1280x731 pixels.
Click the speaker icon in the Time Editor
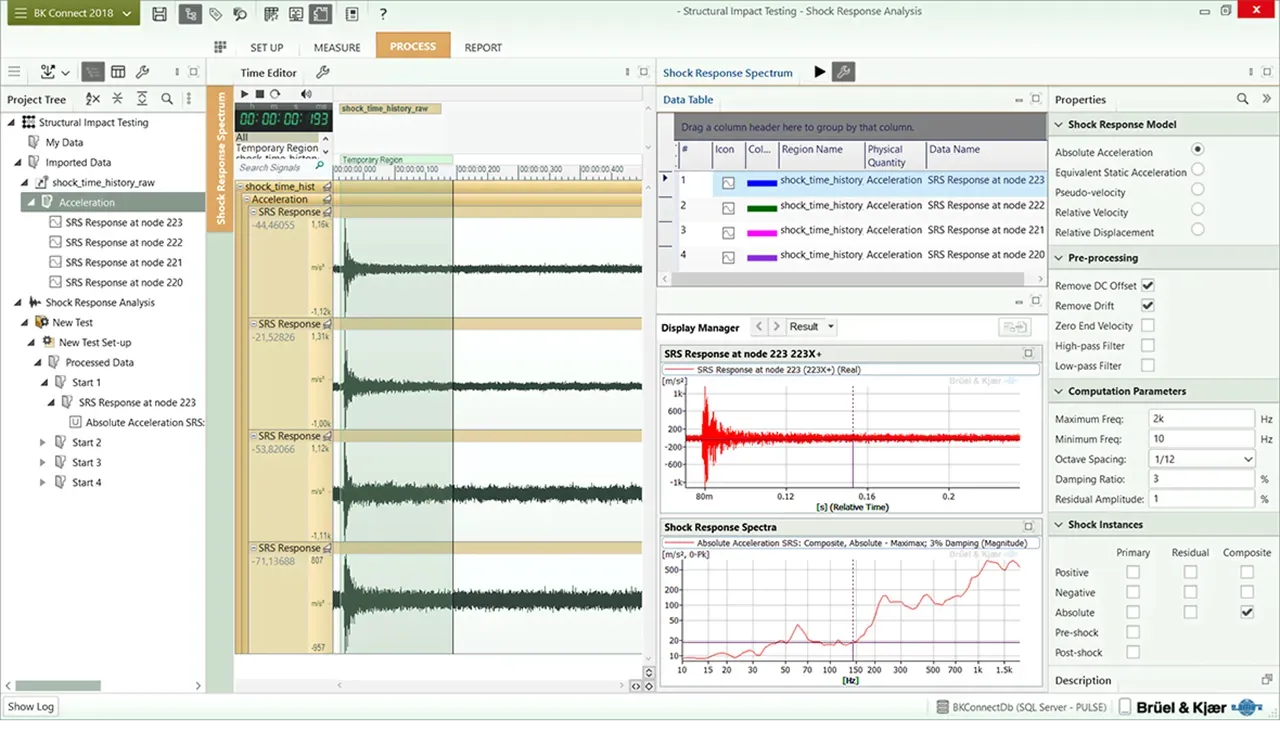306,94
